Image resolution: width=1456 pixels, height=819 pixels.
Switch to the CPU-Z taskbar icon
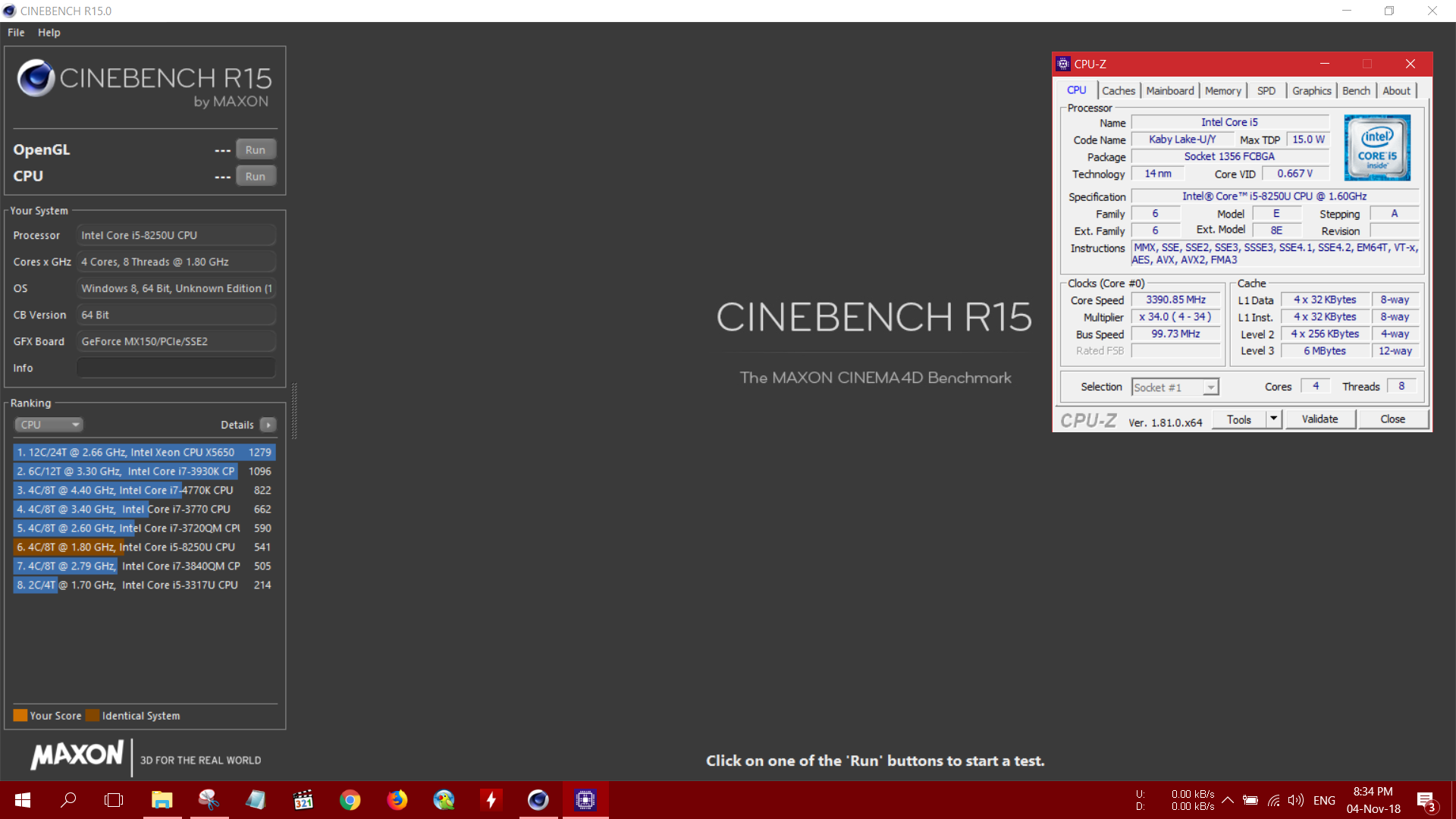click(585, 800)
